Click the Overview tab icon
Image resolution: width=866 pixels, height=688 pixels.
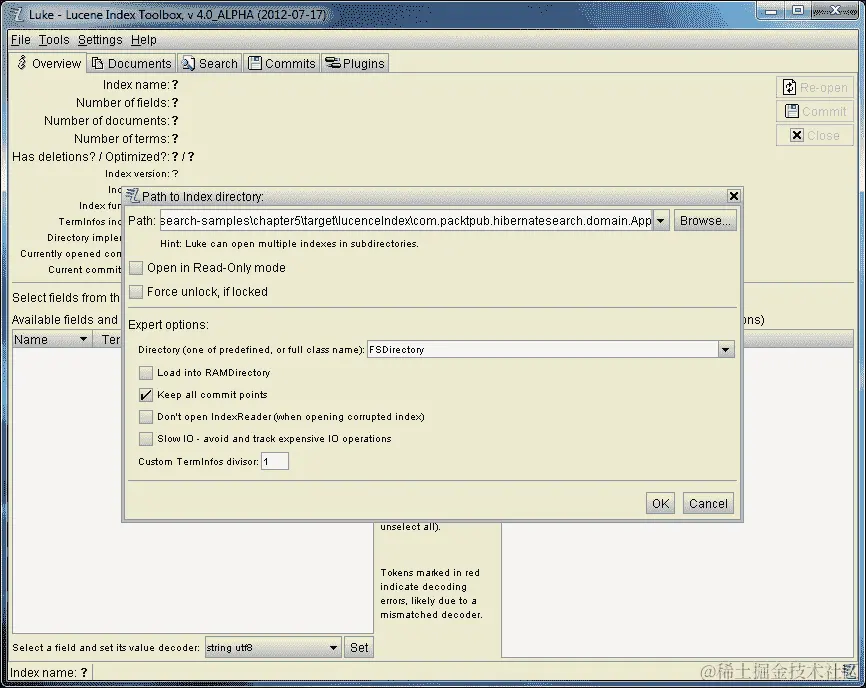point(22,62)
